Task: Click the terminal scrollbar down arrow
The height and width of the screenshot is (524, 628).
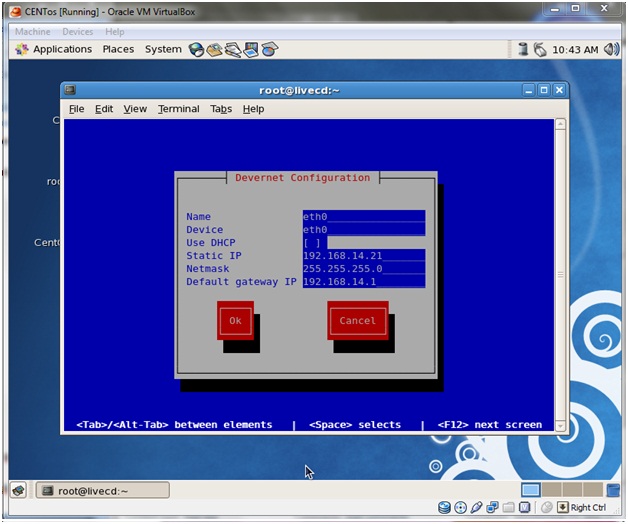Action: (560, 425)
